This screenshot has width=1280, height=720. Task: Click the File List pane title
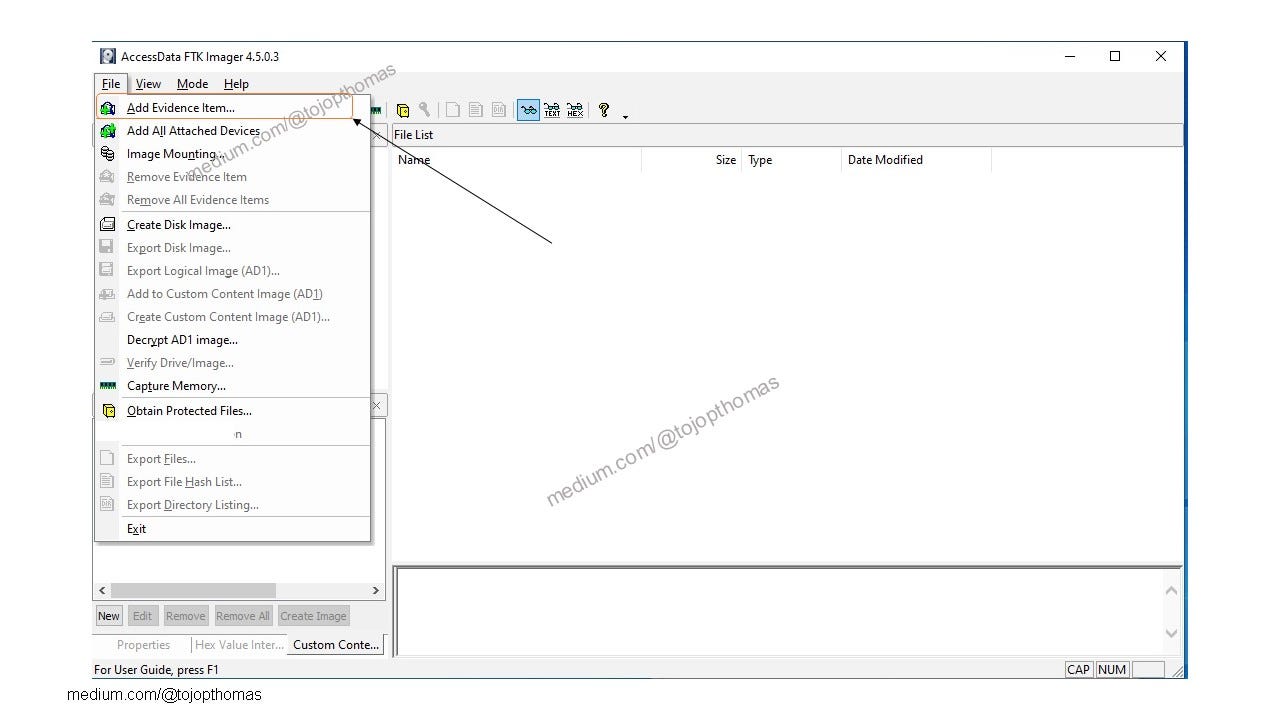click(x=414, y=135)
